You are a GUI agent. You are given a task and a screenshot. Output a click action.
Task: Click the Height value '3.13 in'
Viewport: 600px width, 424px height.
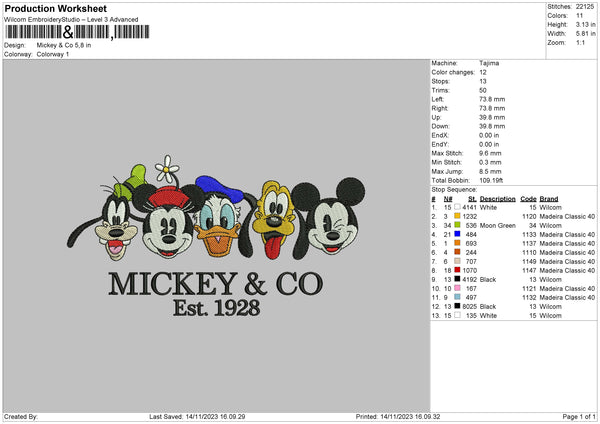pos(586,24)
